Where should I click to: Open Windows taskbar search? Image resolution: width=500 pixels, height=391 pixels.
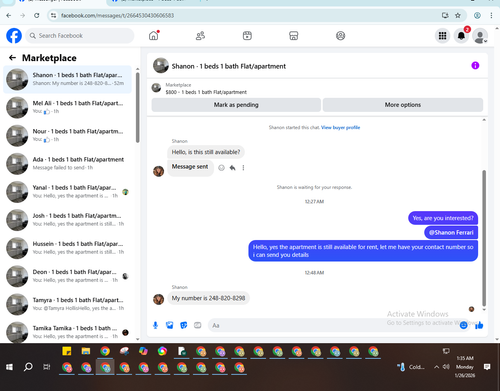pos(28,367)
